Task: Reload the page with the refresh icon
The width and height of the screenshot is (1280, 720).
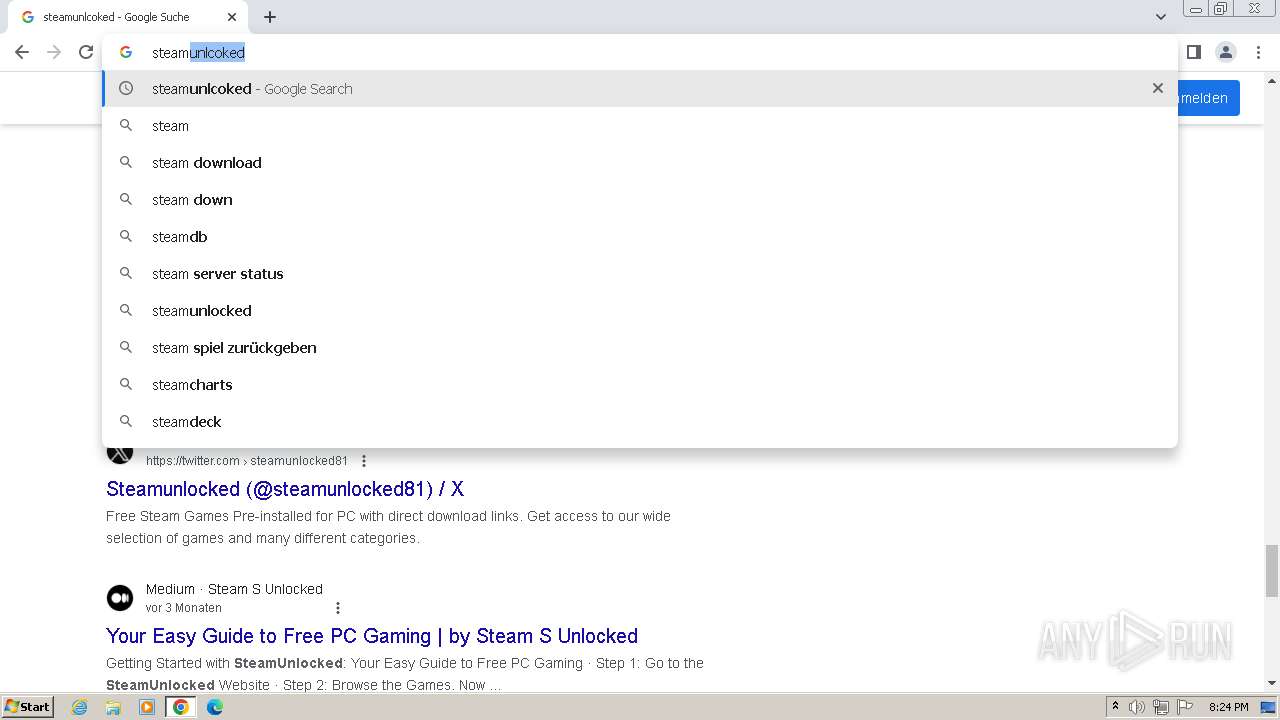Action: pos(86,52)
